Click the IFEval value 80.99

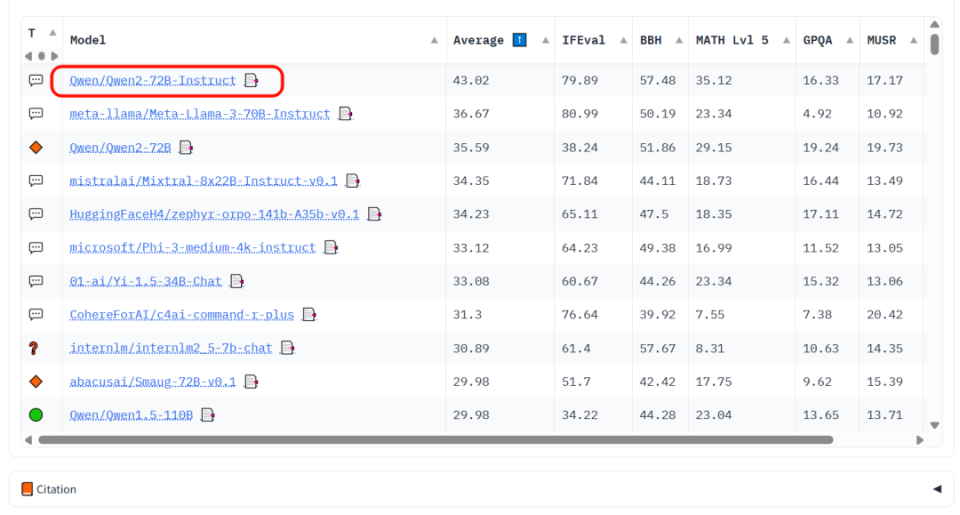(580, 114)
